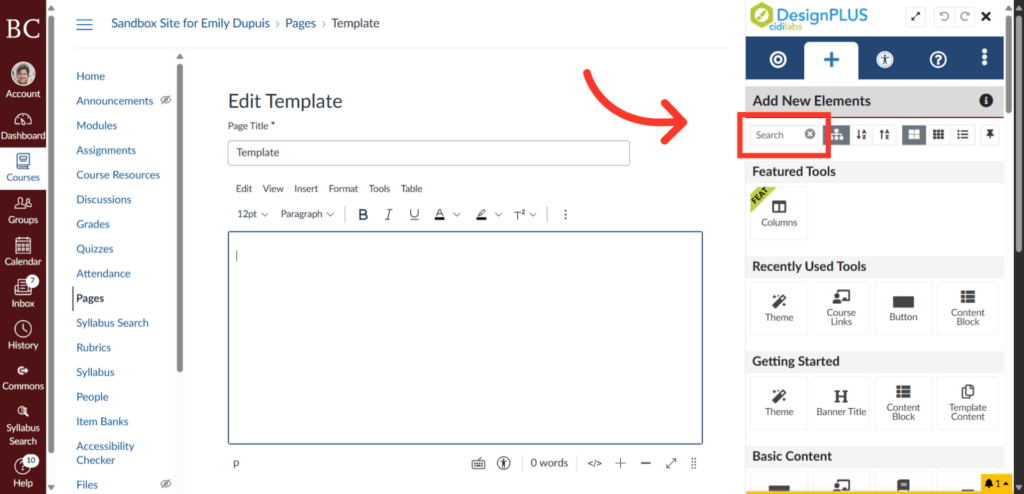The image size is (1024, 494).
Task: Toggle fullscreen editor mode
Action: (x=671, y=463)
